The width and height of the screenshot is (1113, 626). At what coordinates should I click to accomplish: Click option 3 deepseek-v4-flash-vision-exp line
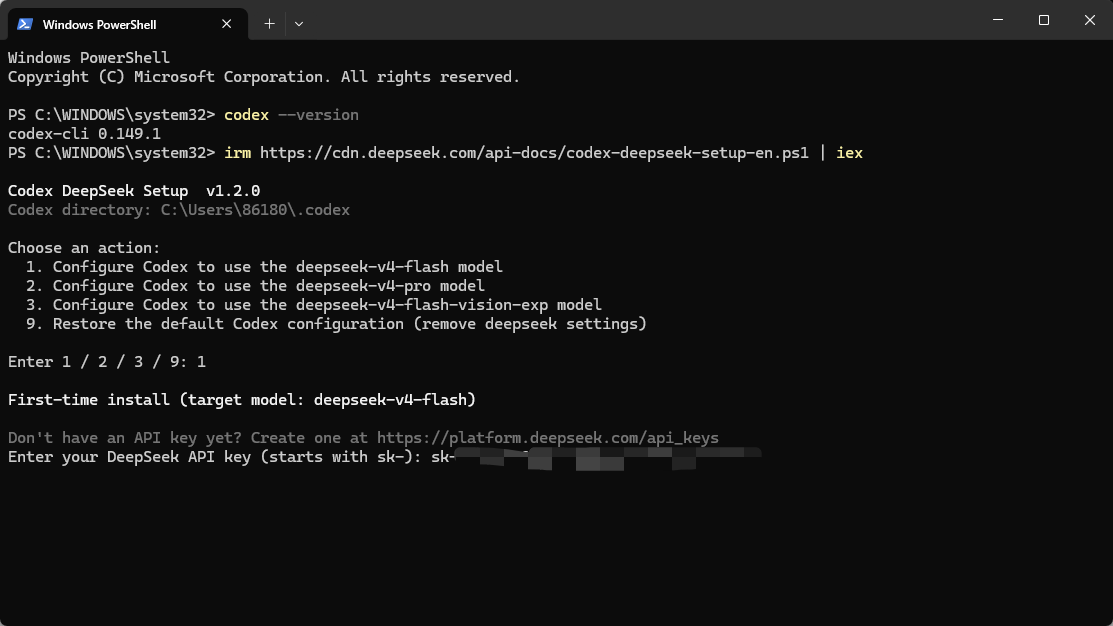click(x=314, y=305)
